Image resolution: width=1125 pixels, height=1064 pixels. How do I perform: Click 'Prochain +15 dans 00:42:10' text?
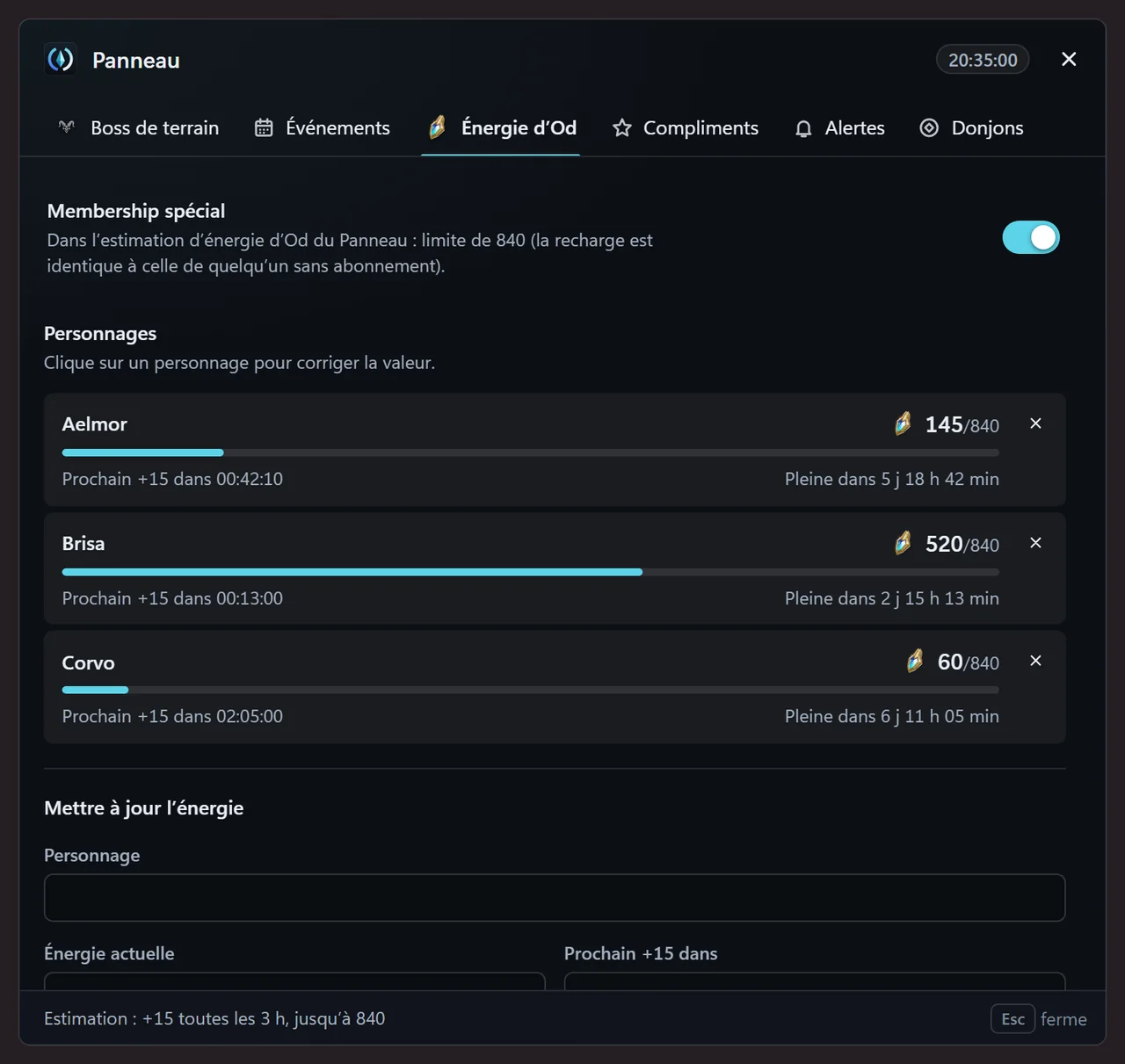coord(172,479)
